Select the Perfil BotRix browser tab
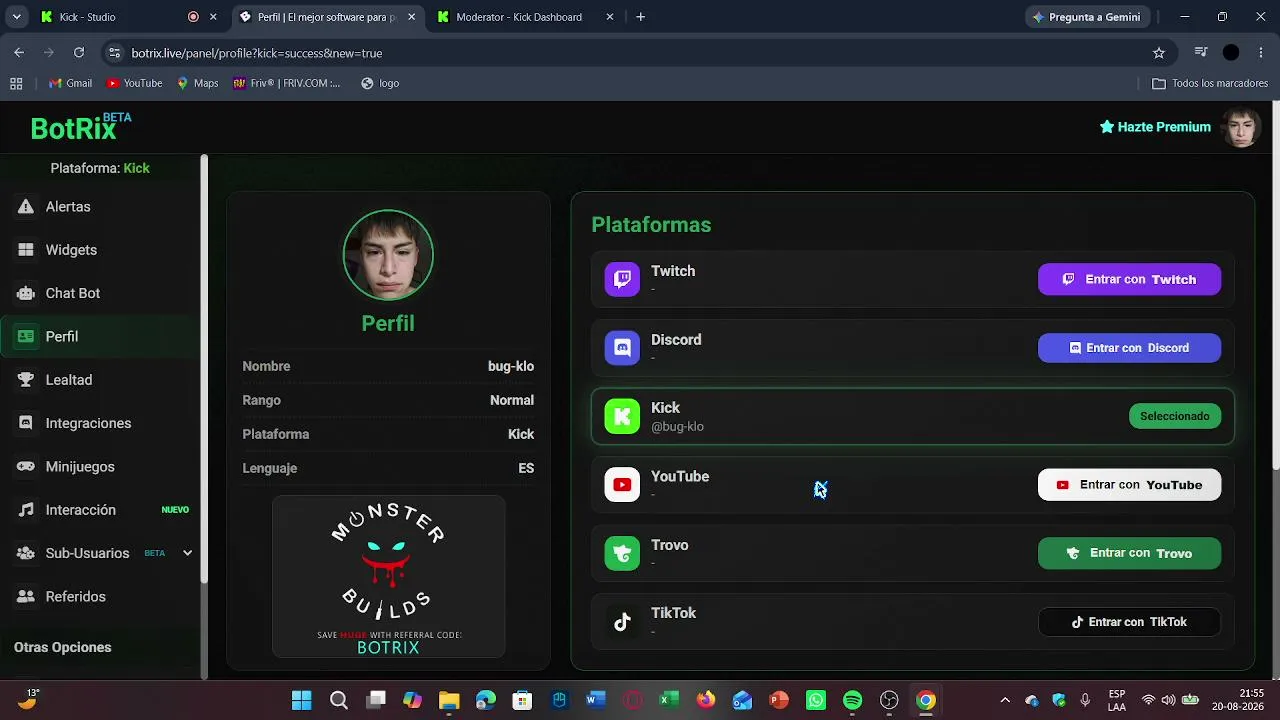This screenshot has width=1280, height=720. 326,17
